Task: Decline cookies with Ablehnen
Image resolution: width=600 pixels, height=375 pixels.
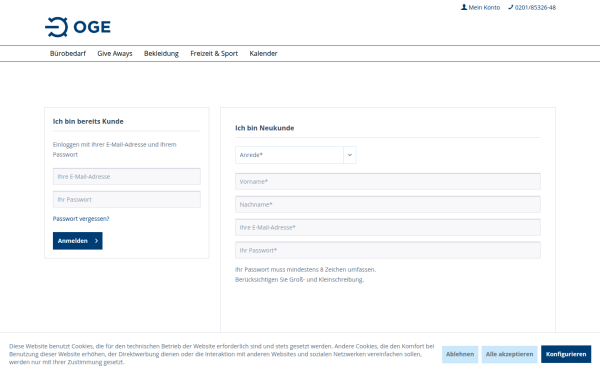Action: (x=460, y=354)
